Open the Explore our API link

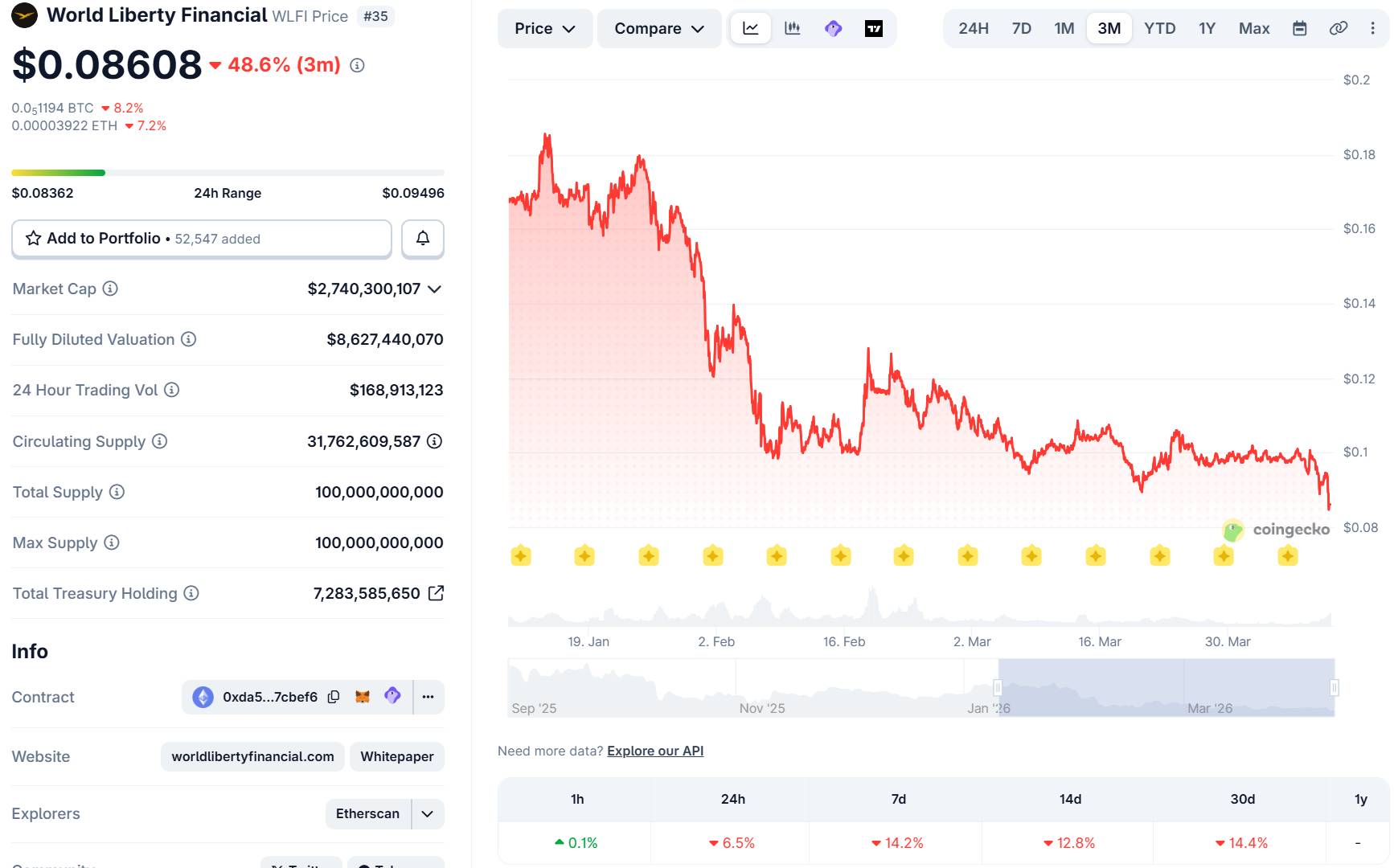click(x=654, y=751)
